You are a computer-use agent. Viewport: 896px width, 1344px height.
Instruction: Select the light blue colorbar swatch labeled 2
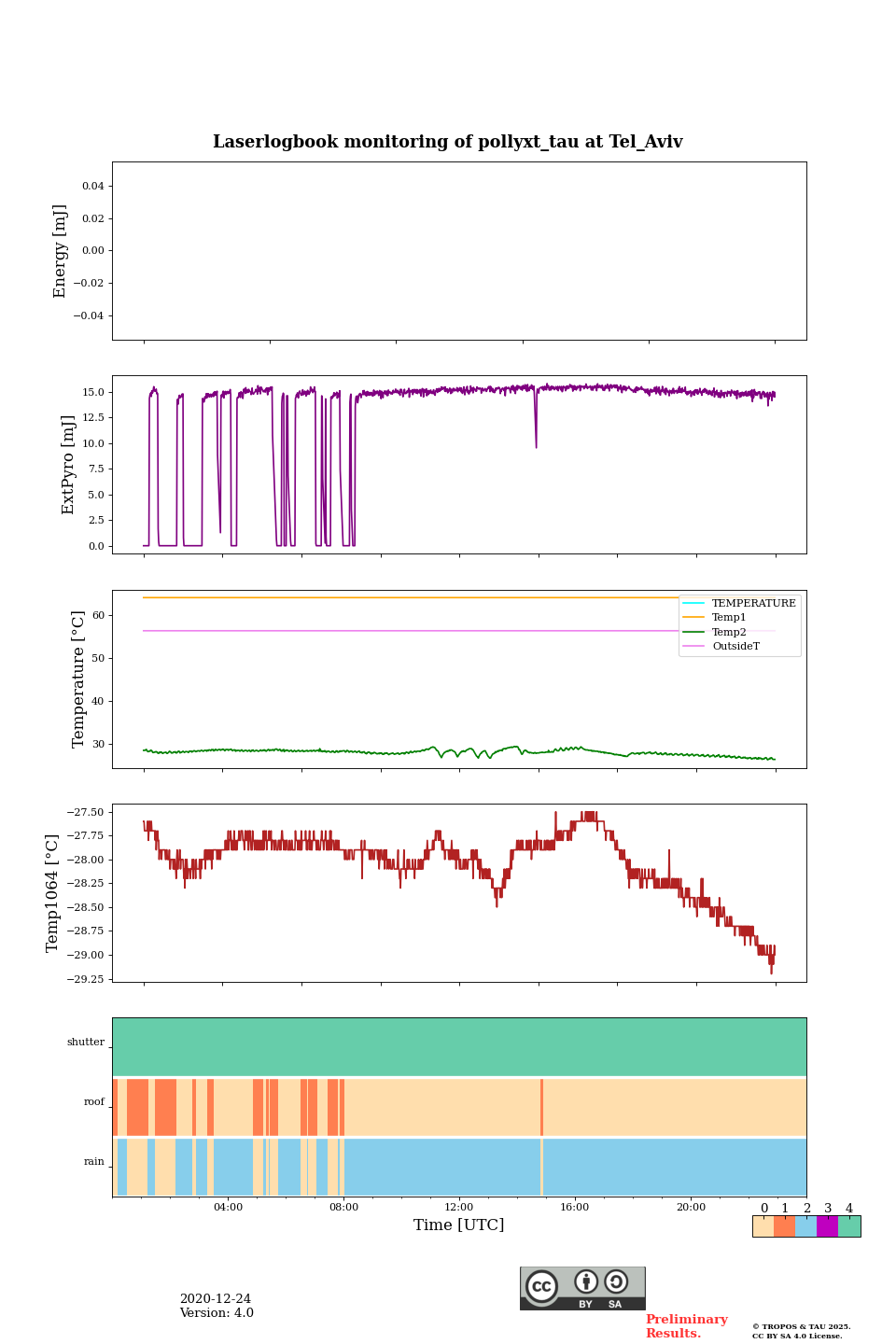(x=805, y=1226)
